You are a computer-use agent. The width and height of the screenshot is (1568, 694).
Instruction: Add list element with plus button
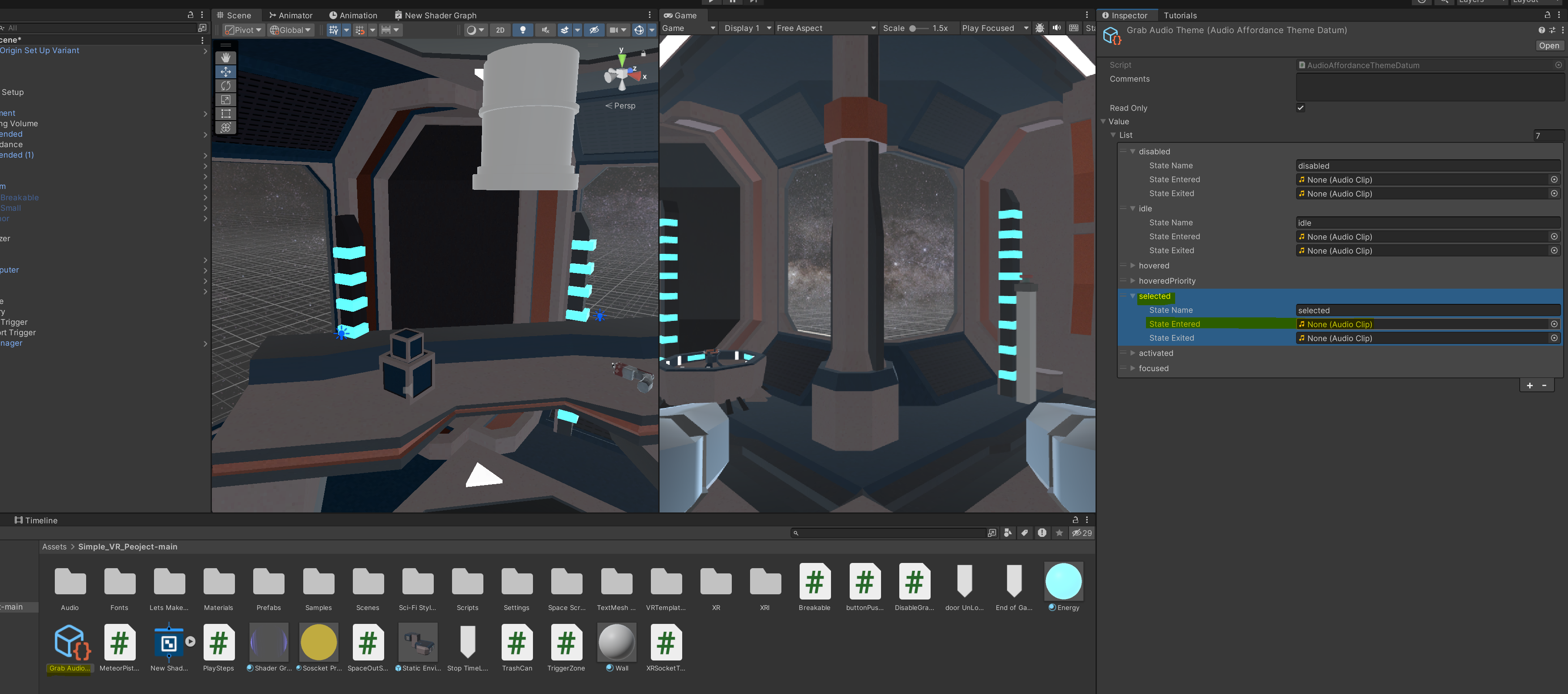point(1529,385)
